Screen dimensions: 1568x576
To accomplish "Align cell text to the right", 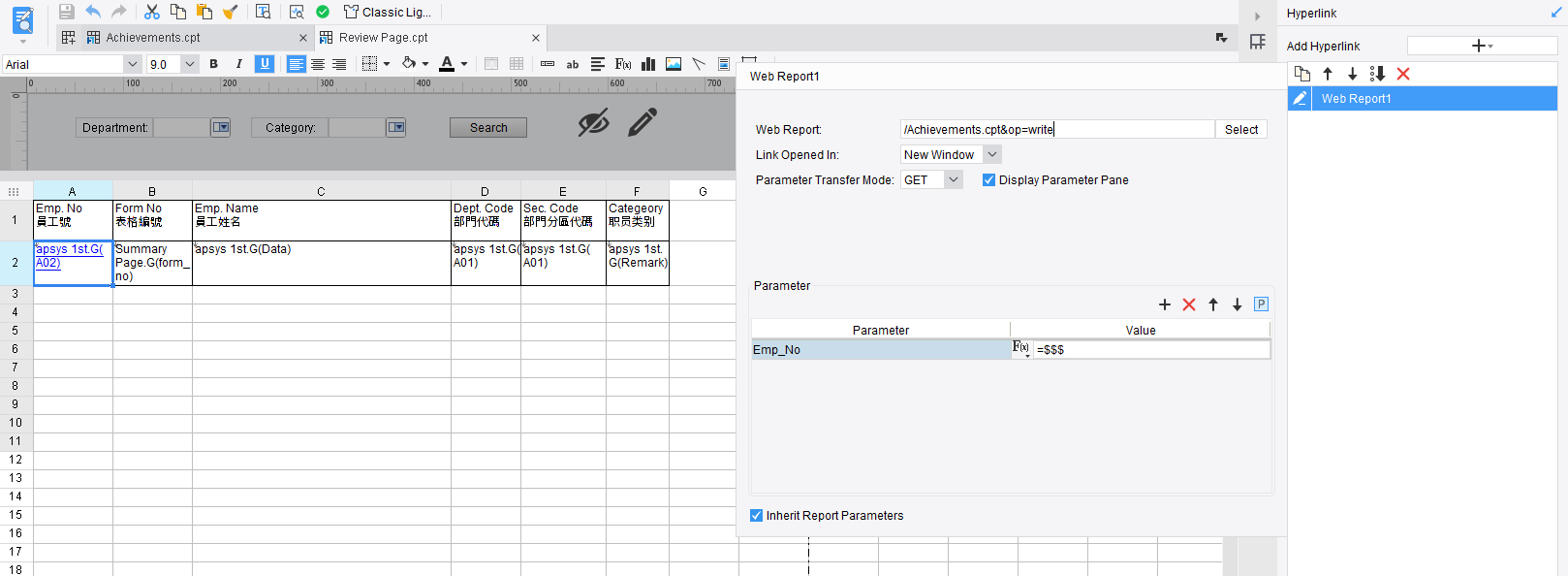I will (339, 64).
